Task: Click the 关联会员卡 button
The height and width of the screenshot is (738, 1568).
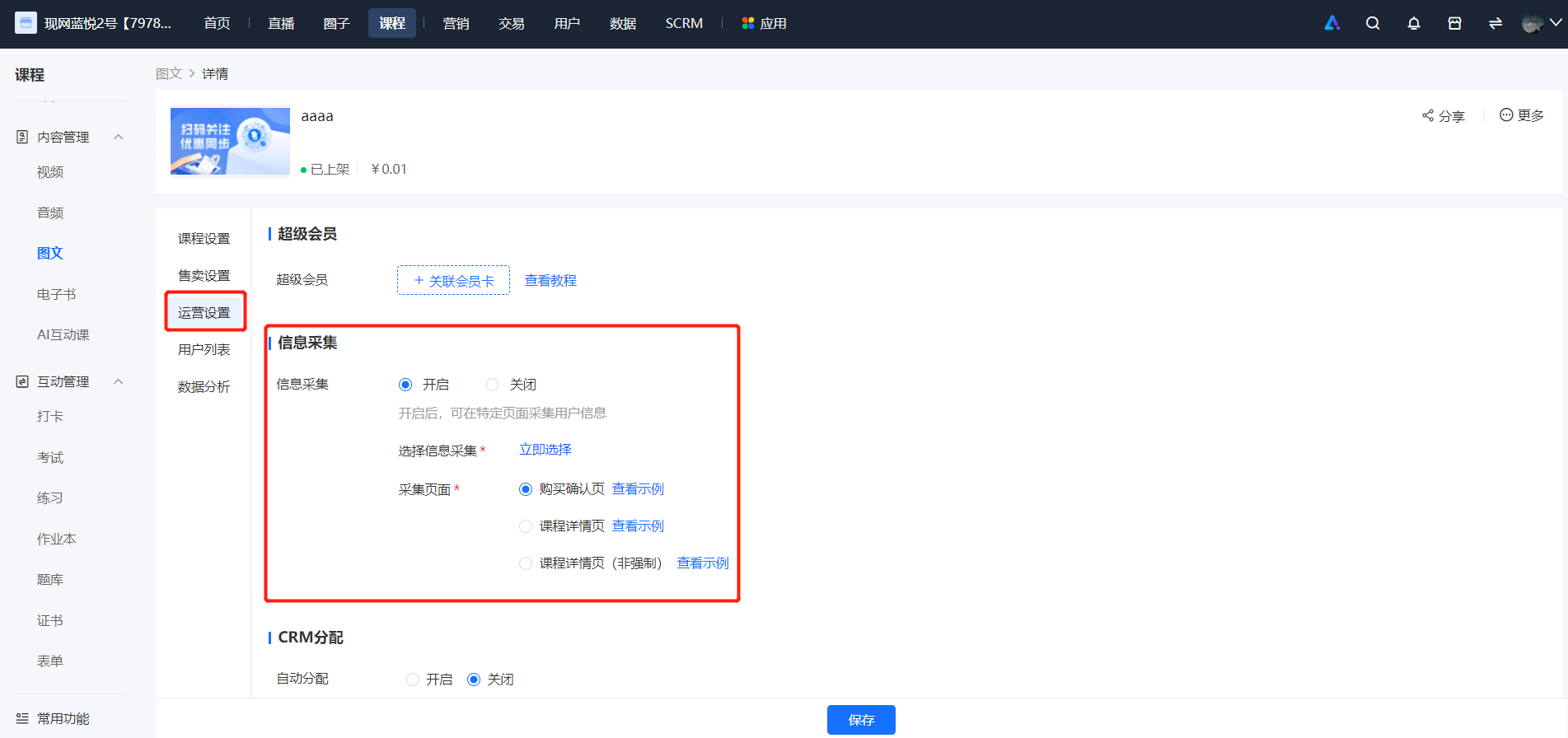Action: (x=453, y=280)
